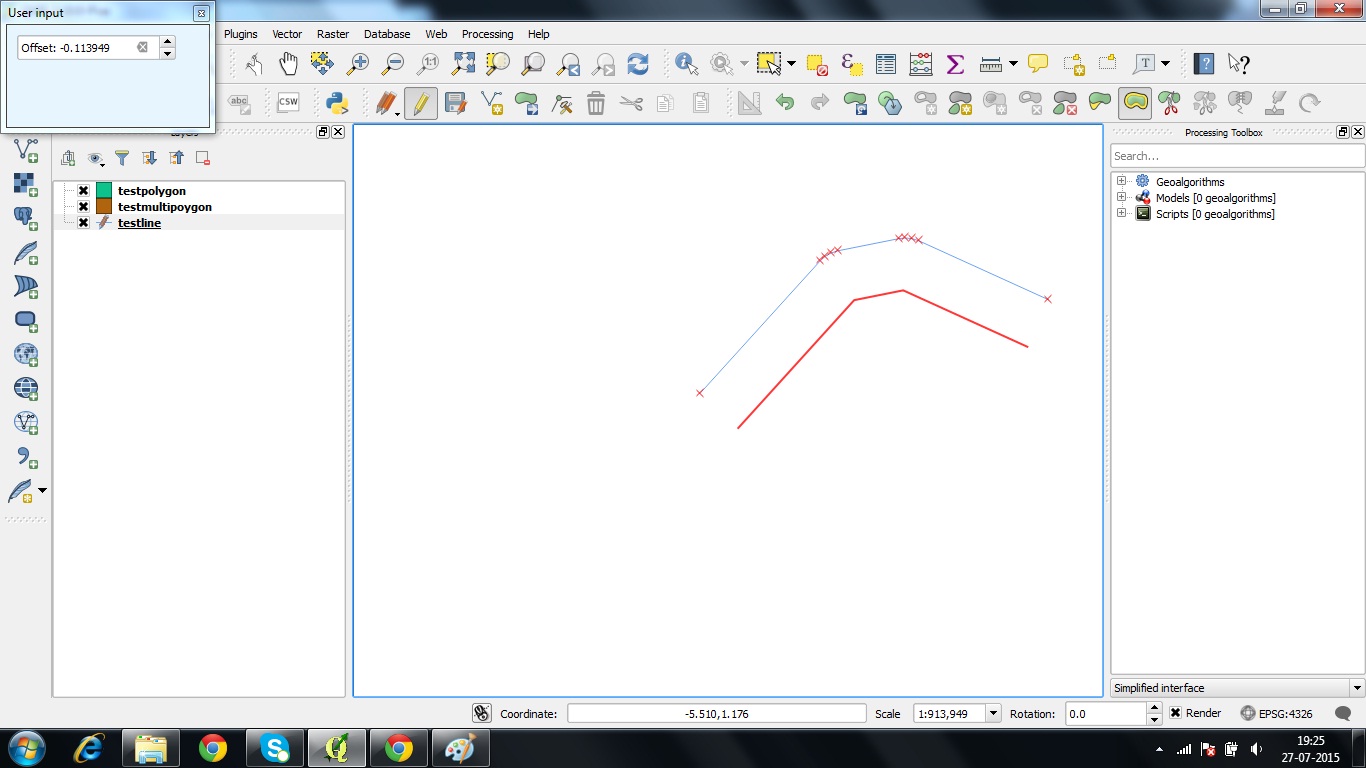Expand the Models tree item

(1121, 197)
